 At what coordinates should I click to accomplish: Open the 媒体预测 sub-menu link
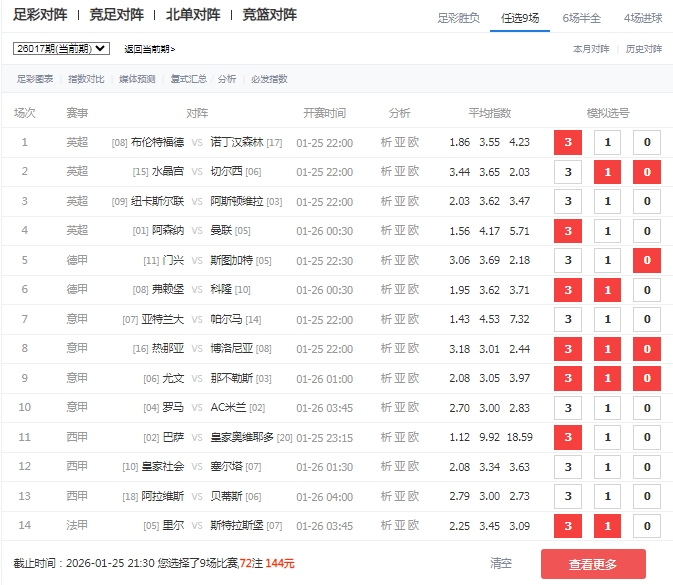coord(137,78)
